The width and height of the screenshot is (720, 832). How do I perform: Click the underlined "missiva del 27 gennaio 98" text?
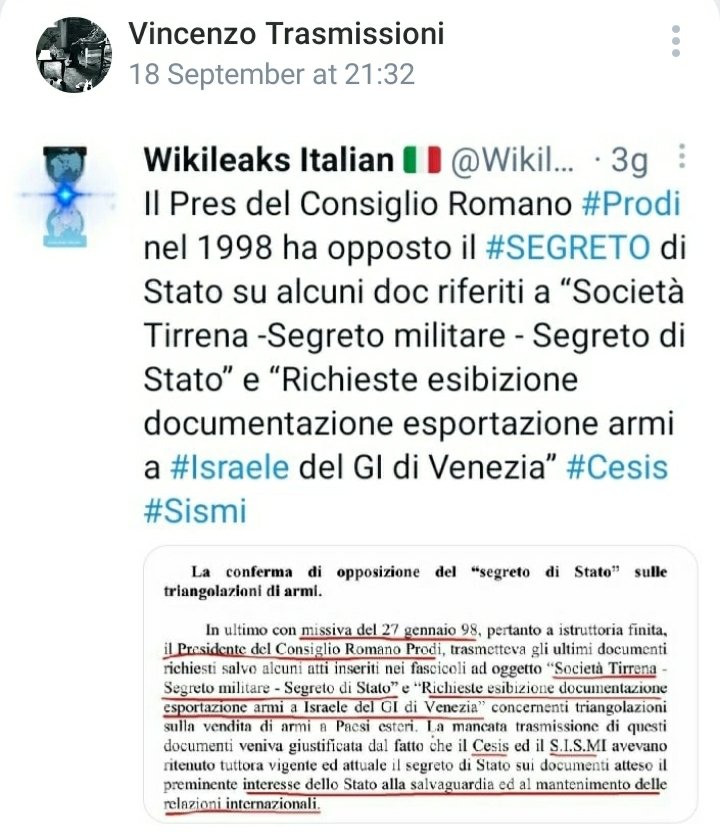[389, 630]
